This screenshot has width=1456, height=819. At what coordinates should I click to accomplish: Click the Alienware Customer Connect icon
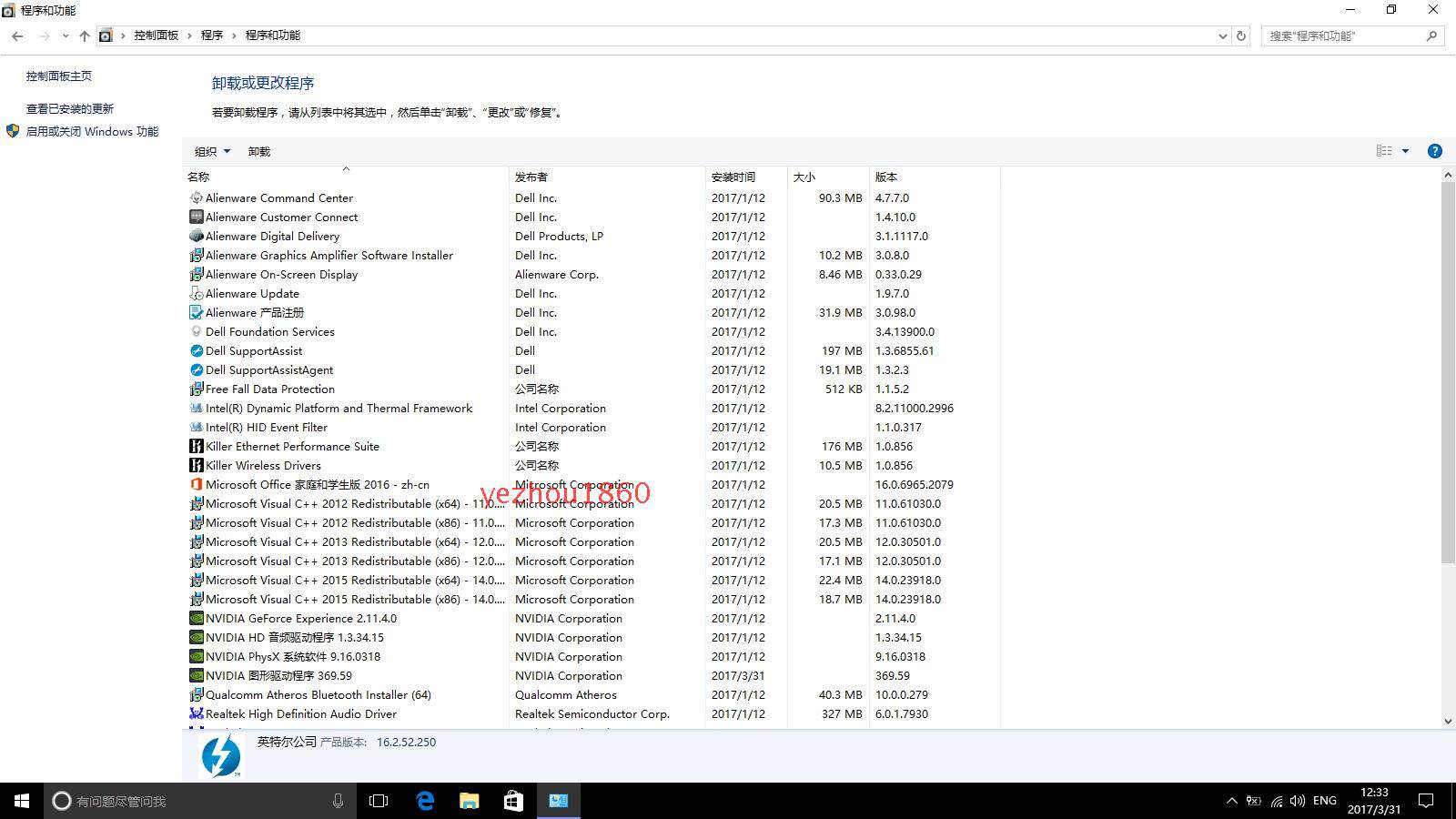tap(196, 217)
